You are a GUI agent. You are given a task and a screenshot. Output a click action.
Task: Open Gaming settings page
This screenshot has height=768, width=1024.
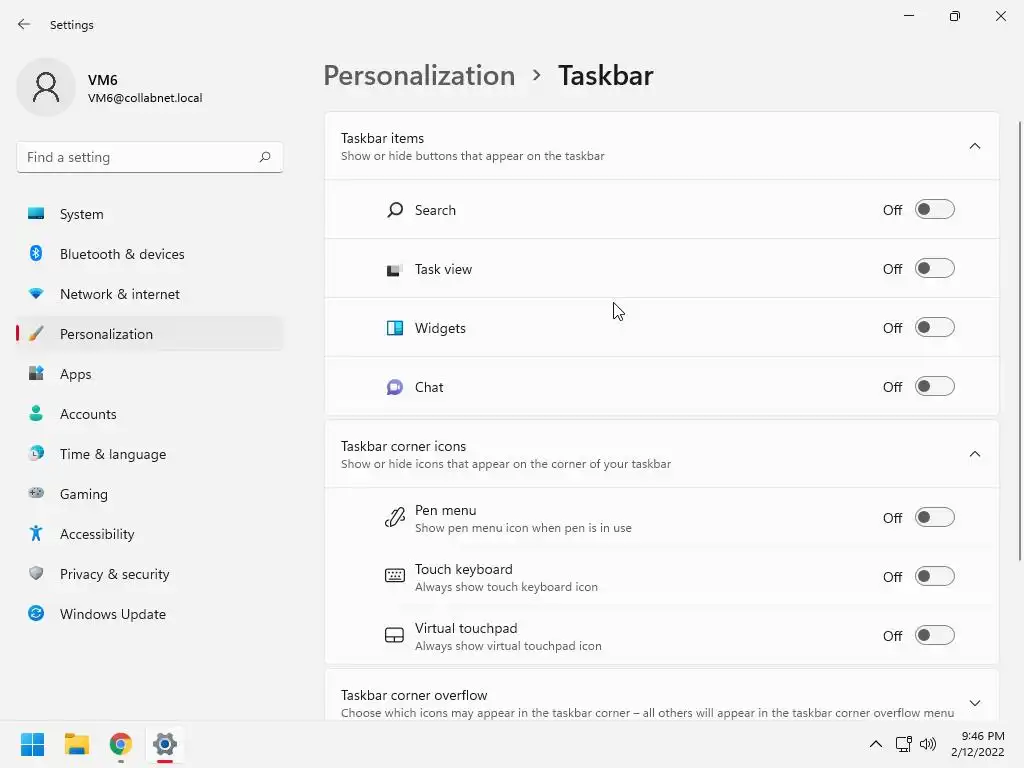coord(150,493)
